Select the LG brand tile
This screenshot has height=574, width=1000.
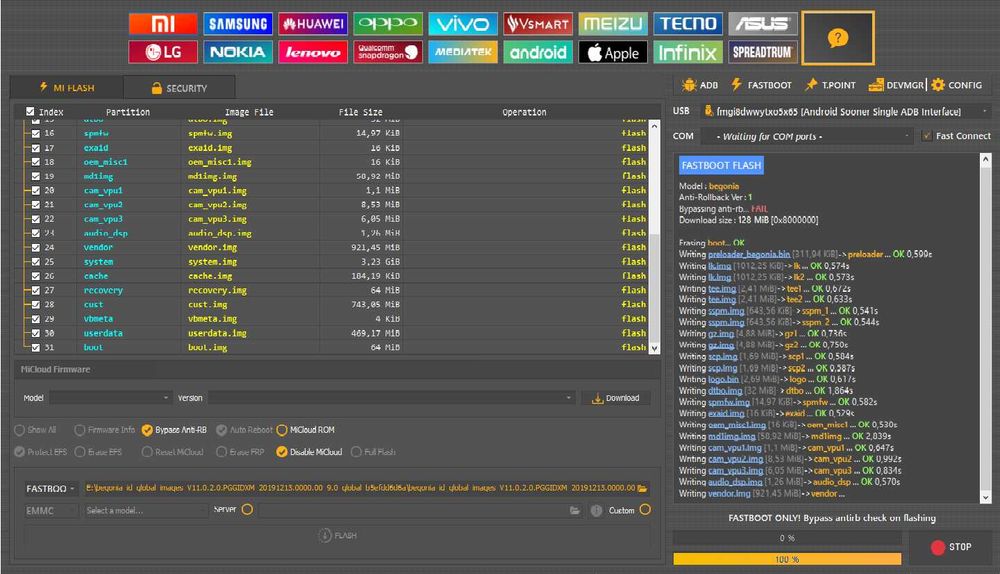(x=163, y=52)
